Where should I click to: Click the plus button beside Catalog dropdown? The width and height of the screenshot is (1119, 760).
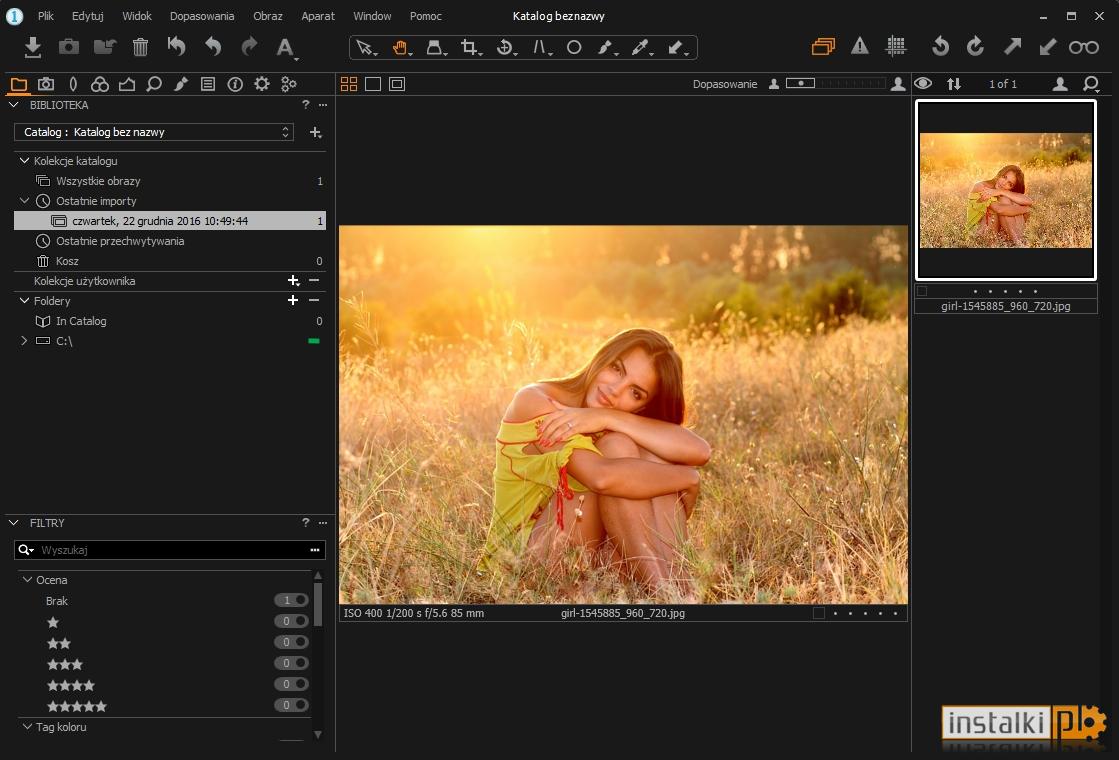coord(315,132)
